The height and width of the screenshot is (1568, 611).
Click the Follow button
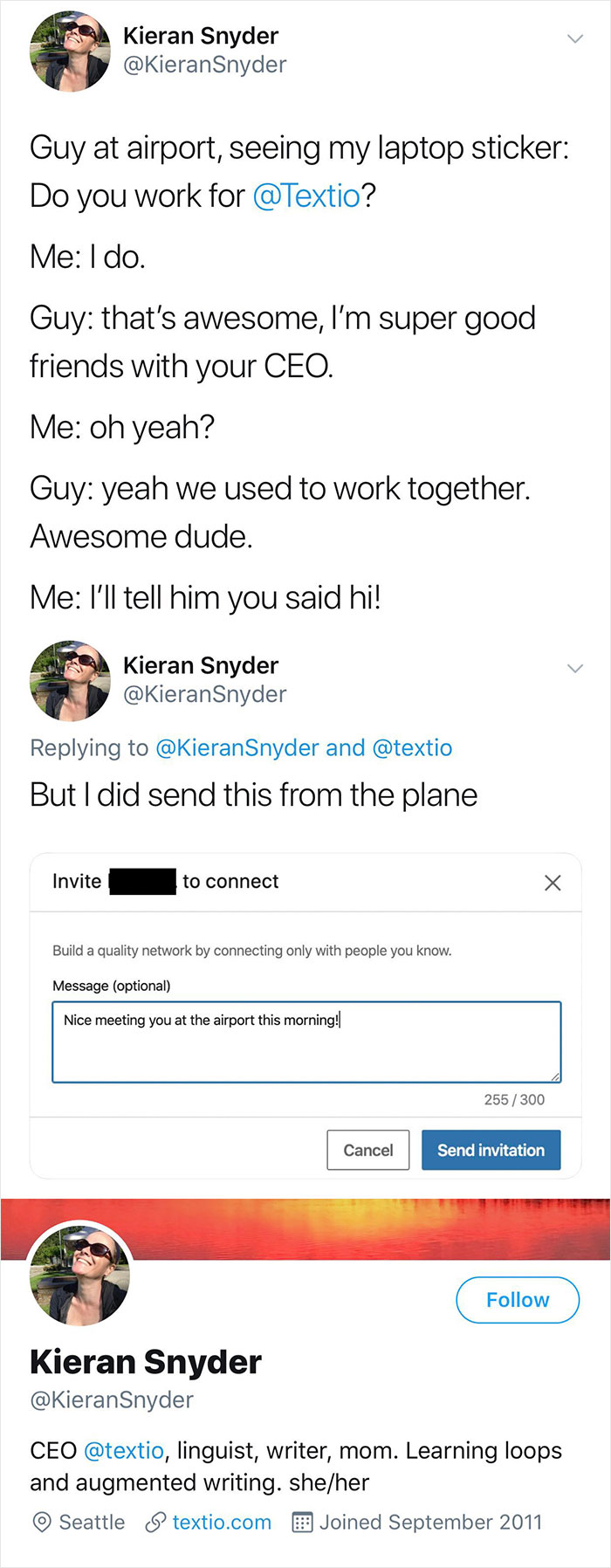click(x=517, y=1300)
